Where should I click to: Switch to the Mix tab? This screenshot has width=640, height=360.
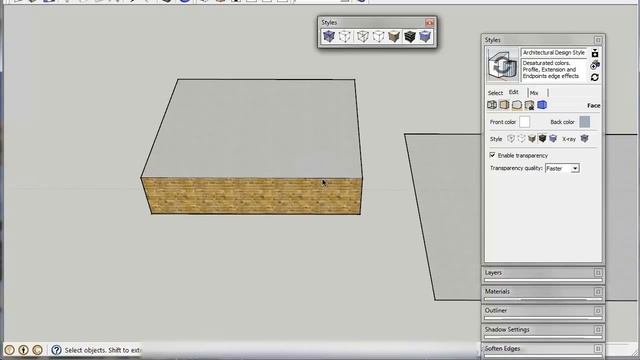click(534, 93)
